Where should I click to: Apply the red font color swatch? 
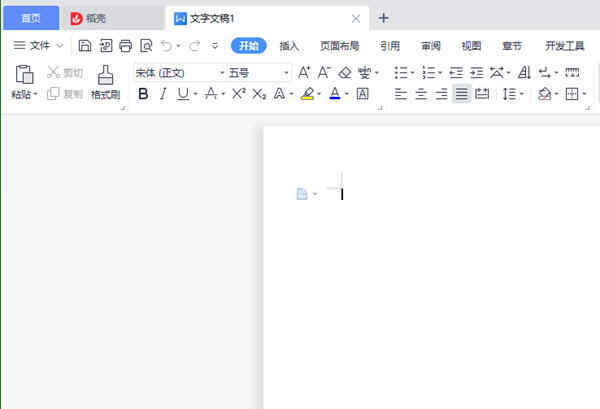[x=333, y=94]
